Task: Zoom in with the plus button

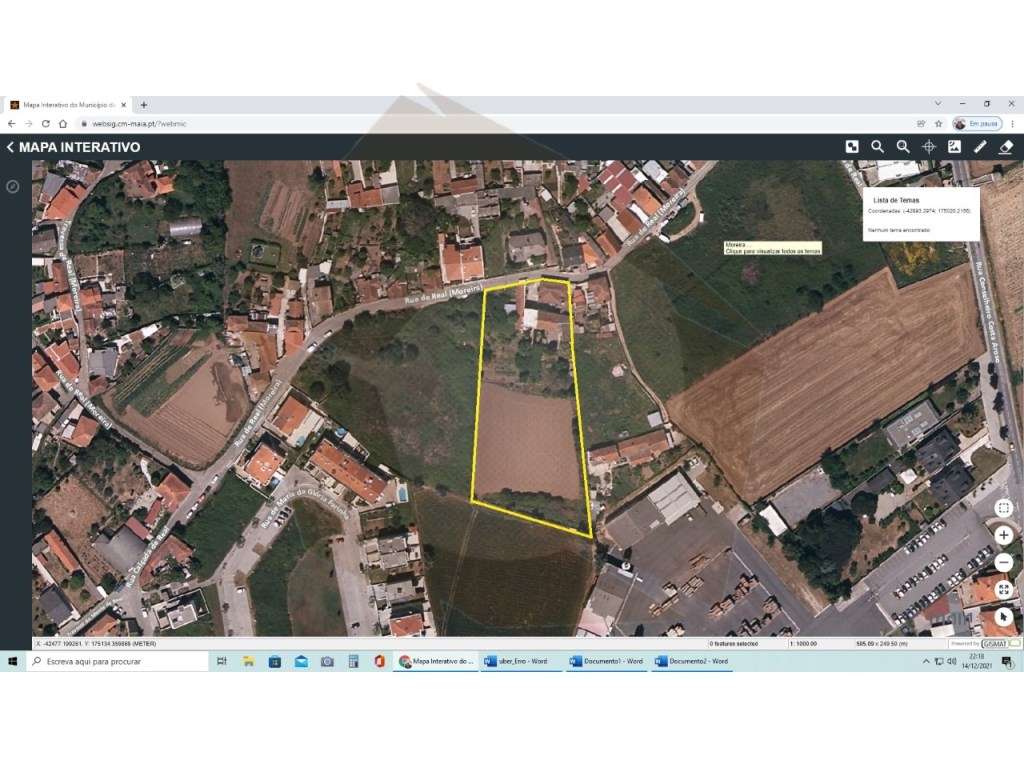Action: [x=1004, y=535]
